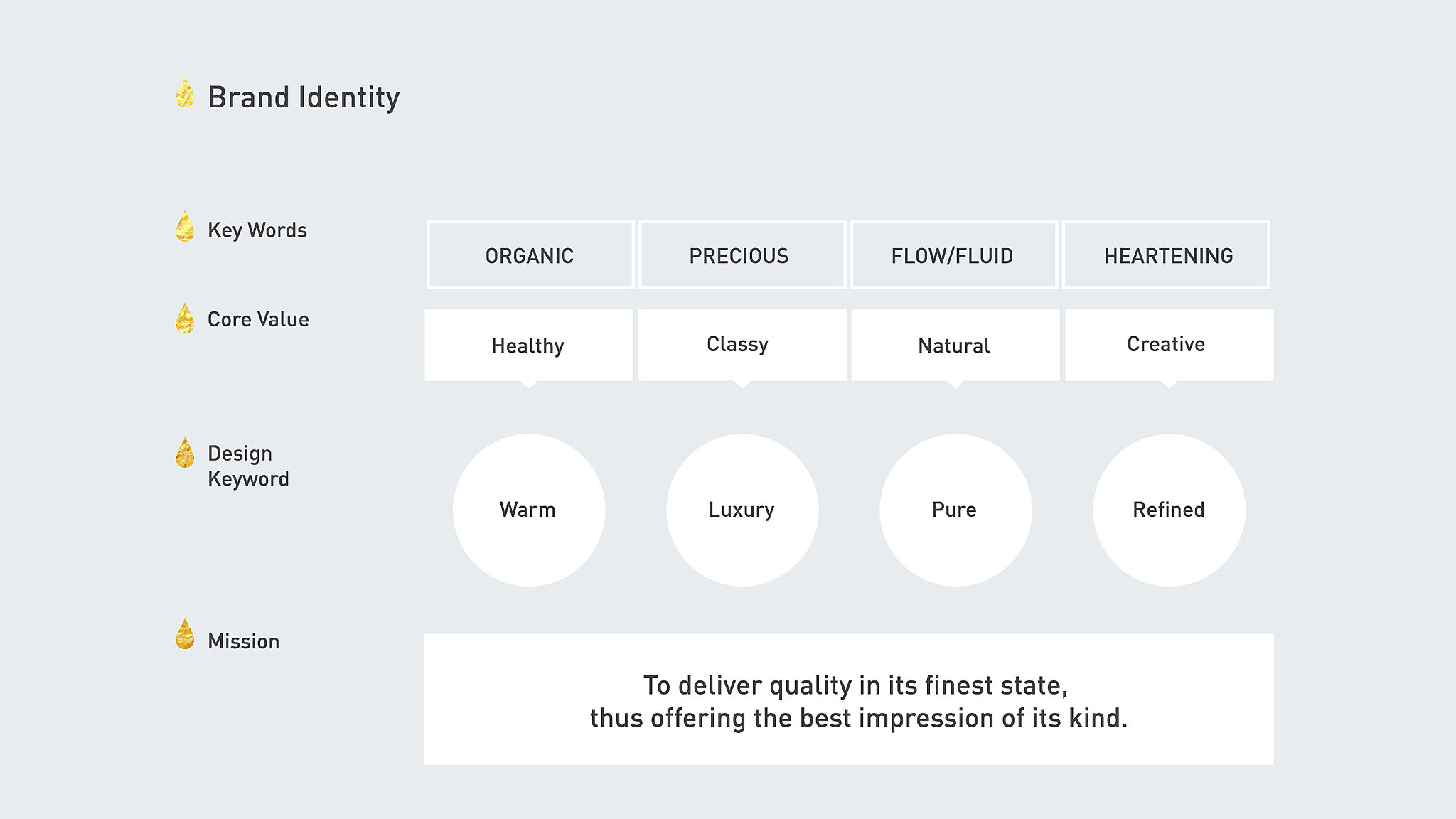Image resolution: width=1456 pixels, height=819 pixels.
Task: Select the Creative core value card
Action: click(1169, 346)
